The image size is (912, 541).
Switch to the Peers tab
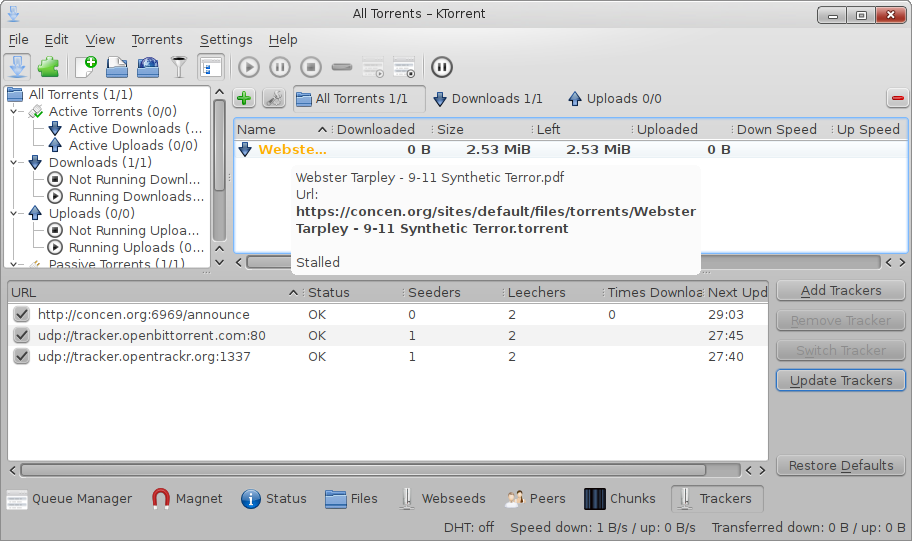click(x=535, y=499)
